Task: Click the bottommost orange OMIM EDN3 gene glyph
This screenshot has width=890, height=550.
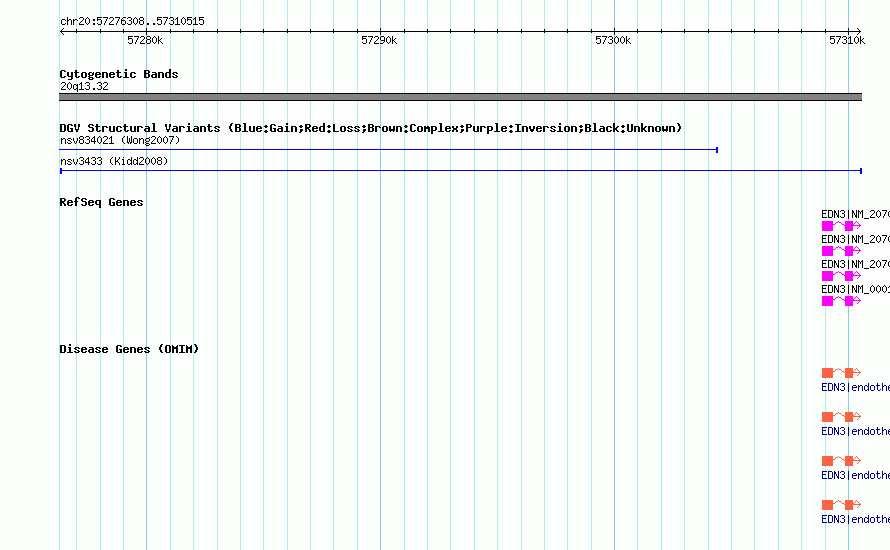Action: pyautogui.click(x=841, y=505)
